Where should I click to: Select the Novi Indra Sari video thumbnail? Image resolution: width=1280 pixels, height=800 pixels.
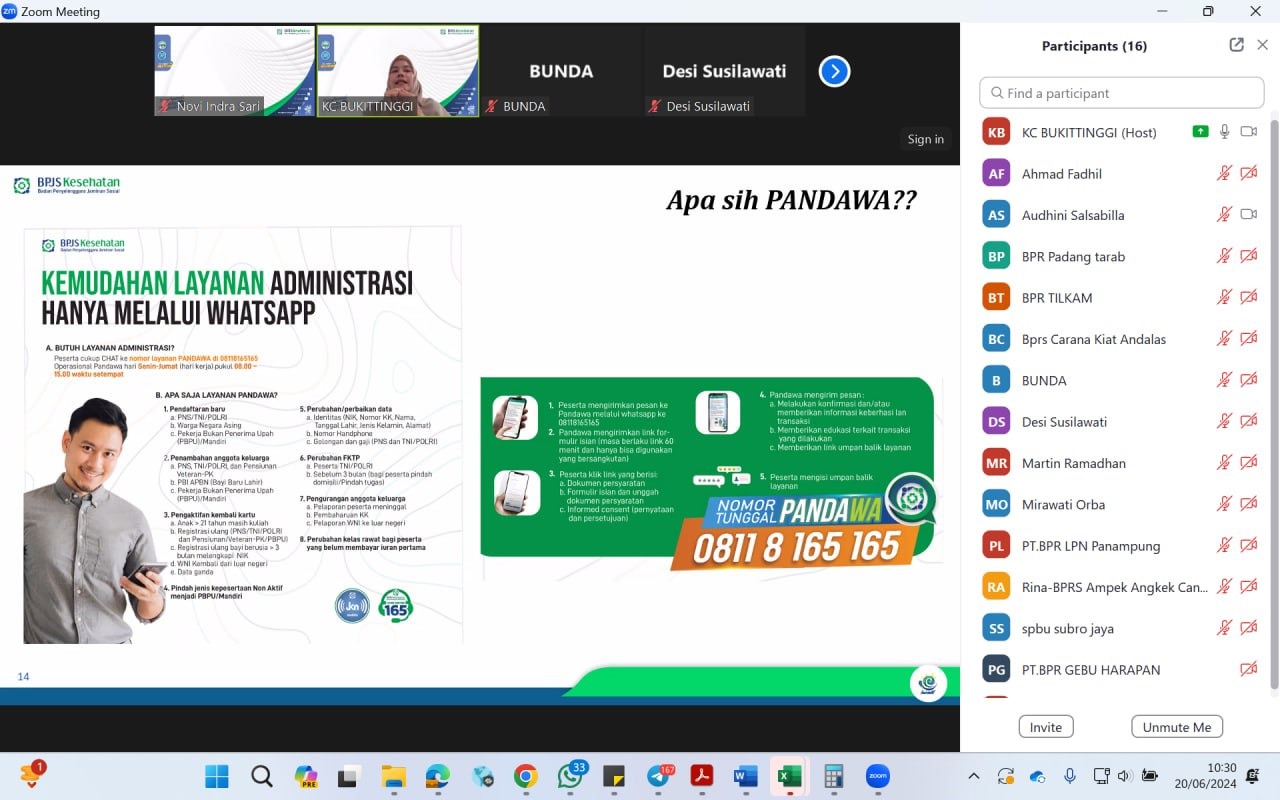click(235, 71)
